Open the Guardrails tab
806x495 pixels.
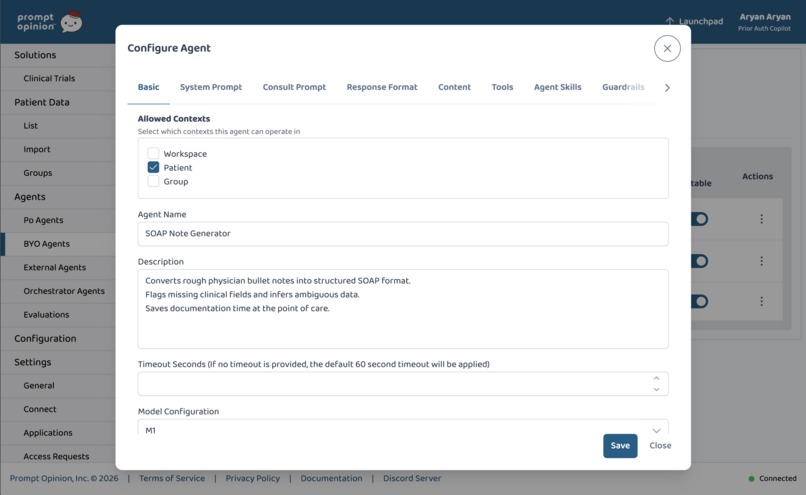[623, 87]
